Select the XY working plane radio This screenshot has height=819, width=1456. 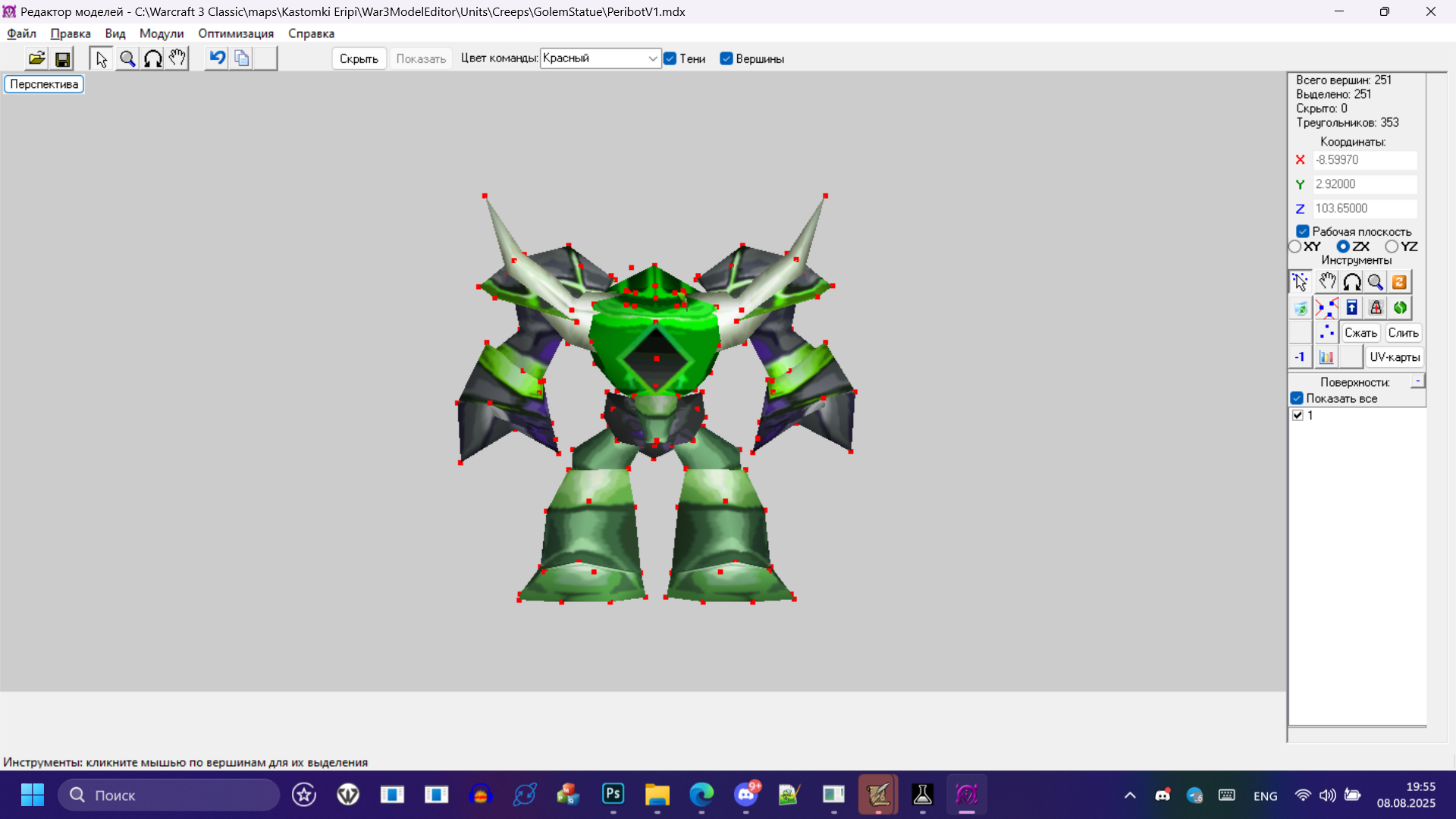point(1295,246)
